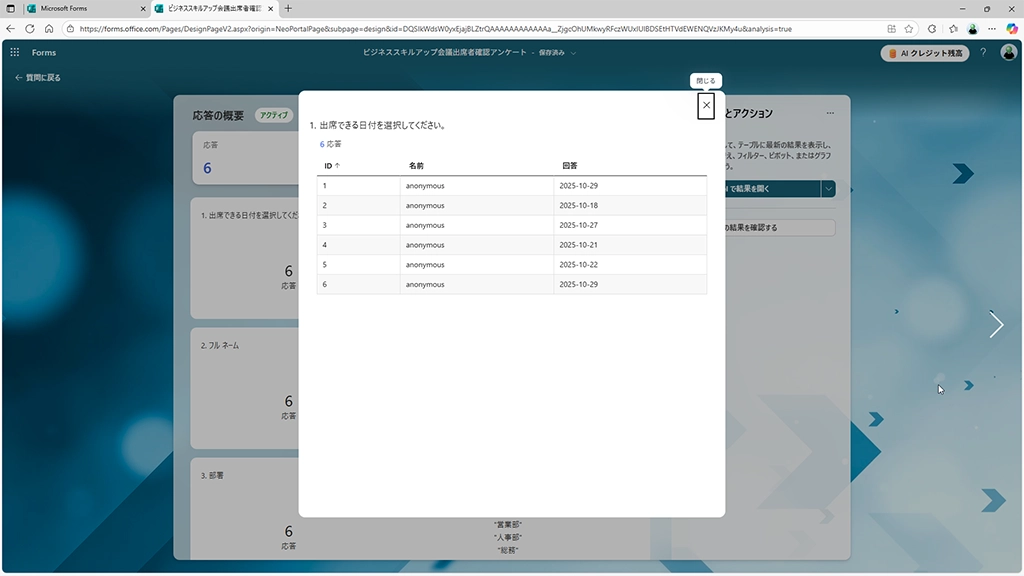The image size is (1024, 576).
Task: Open the help question mark icon
Action: point(983,52)
